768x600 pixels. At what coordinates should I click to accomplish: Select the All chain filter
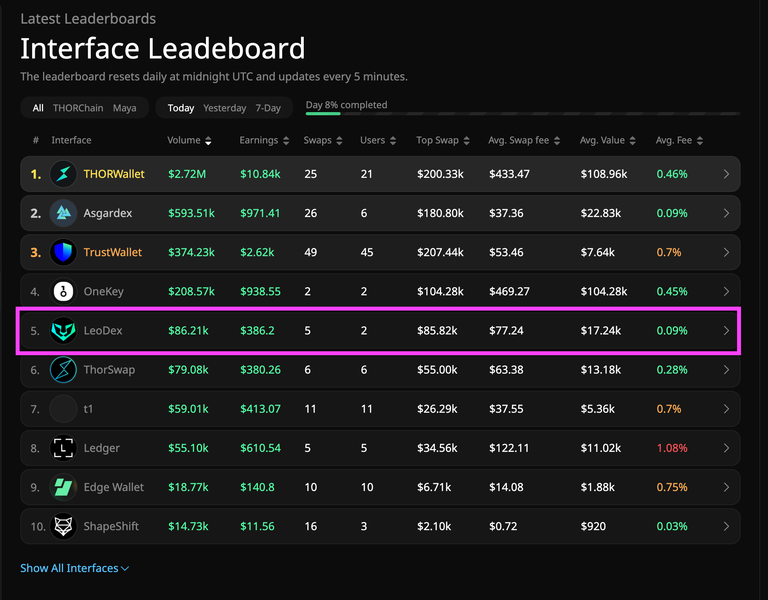38,108
